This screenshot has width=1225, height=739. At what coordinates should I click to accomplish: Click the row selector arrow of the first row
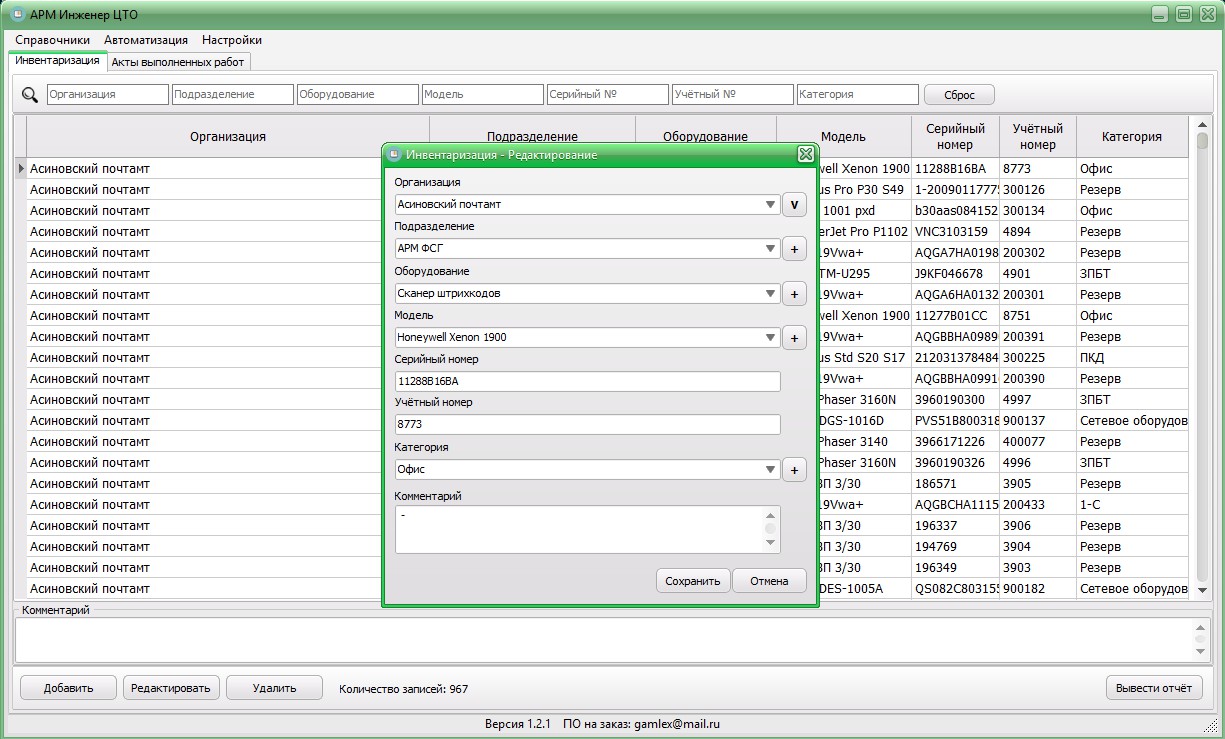click(20, 169)
